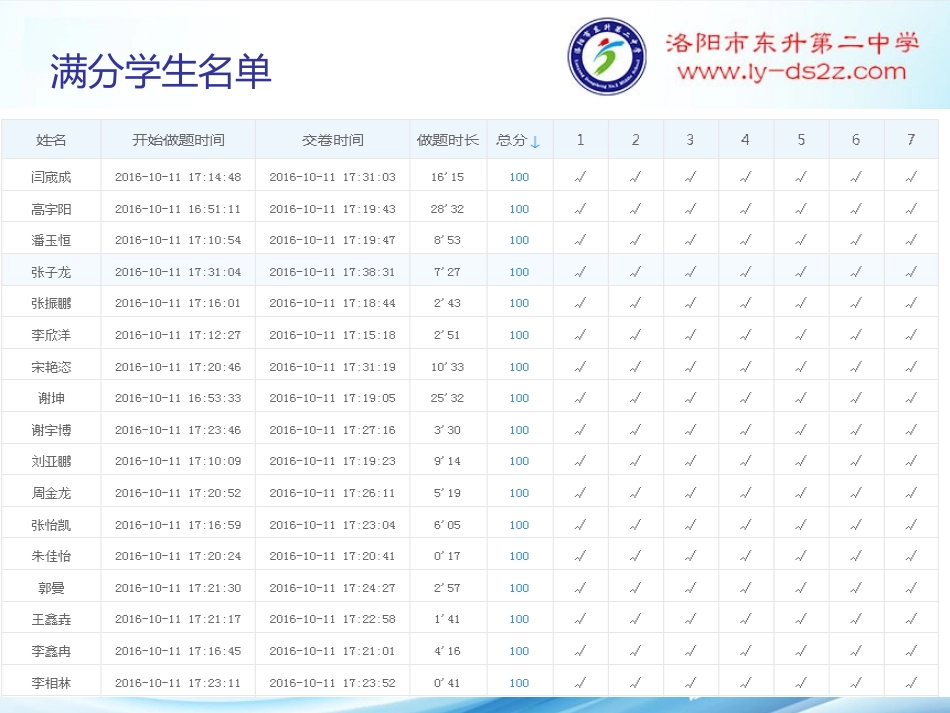950x713 pixels.
Task: Click question 6 checkmark in 李相林's row
Action: tap(856, 683)
